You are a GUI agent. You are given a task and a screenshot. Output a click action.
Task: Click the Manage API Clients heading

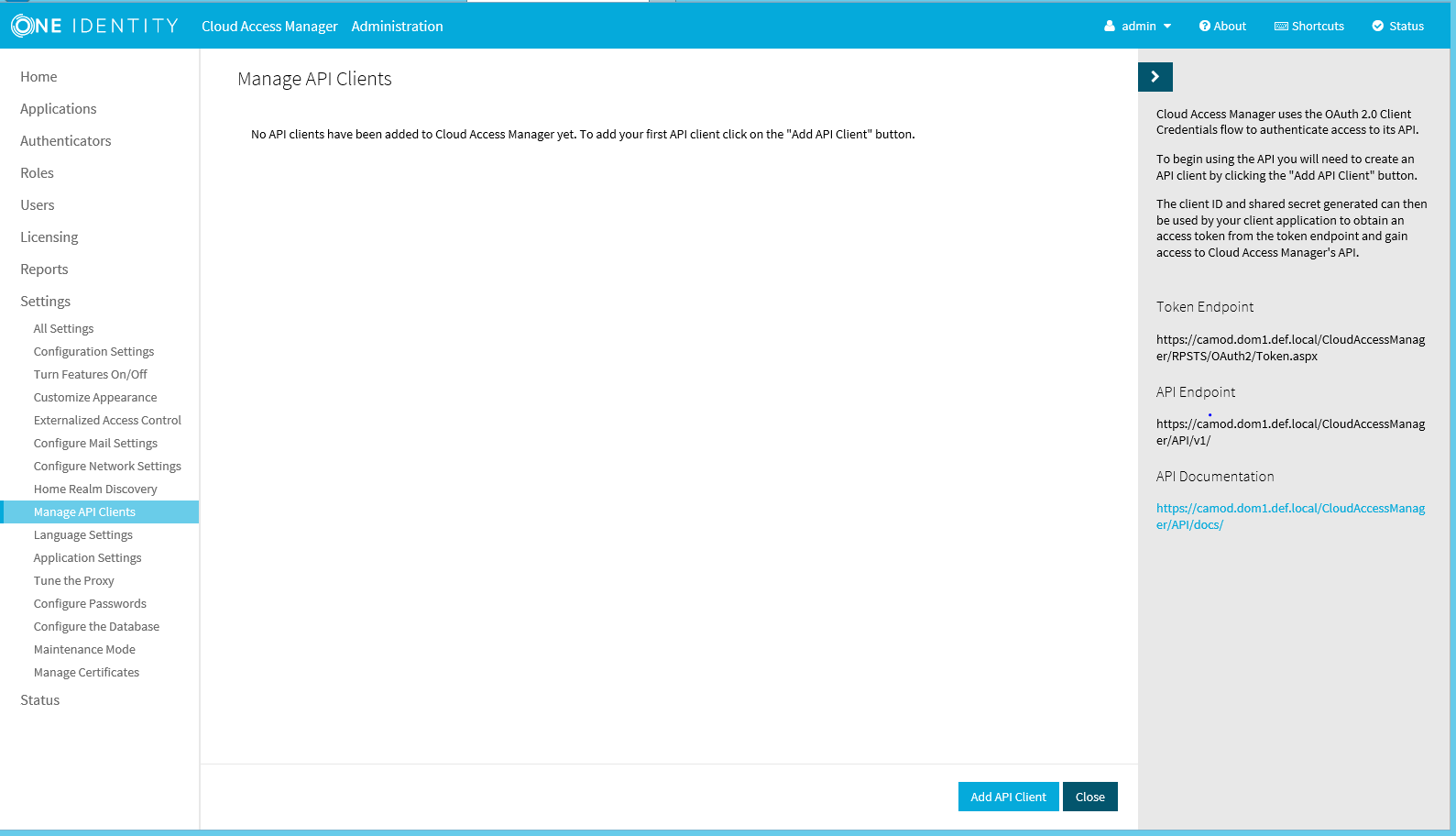(314, 79)
